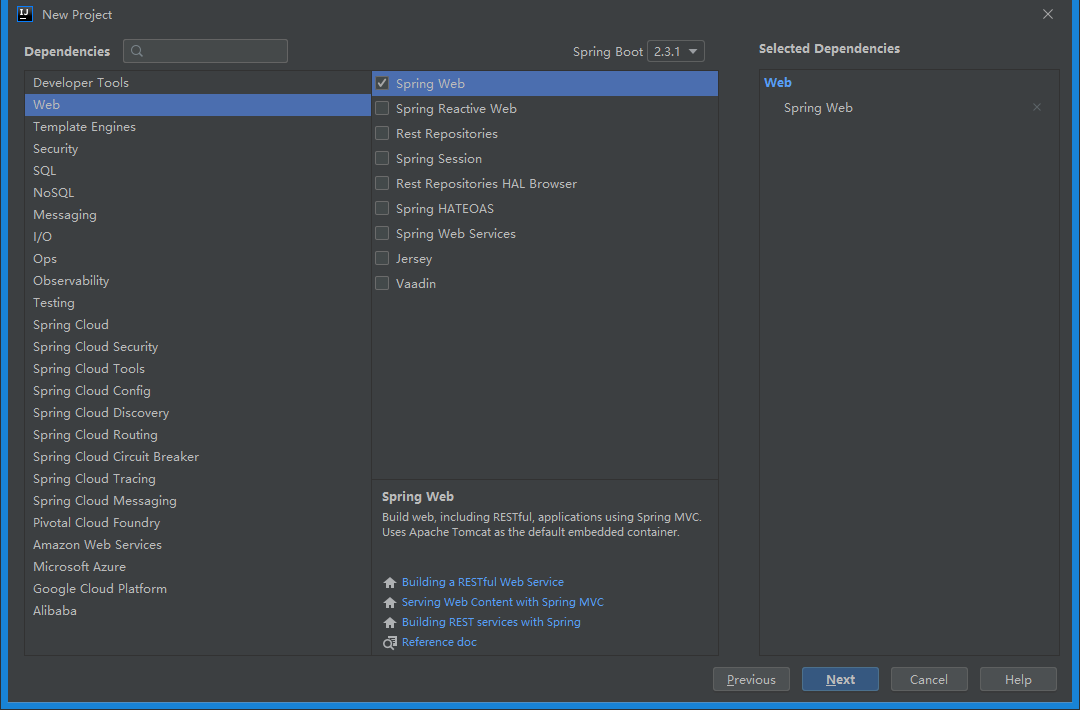This screenshot has width=1080, height=710.
Task: Open the Testing category
Action: point(198,303)
